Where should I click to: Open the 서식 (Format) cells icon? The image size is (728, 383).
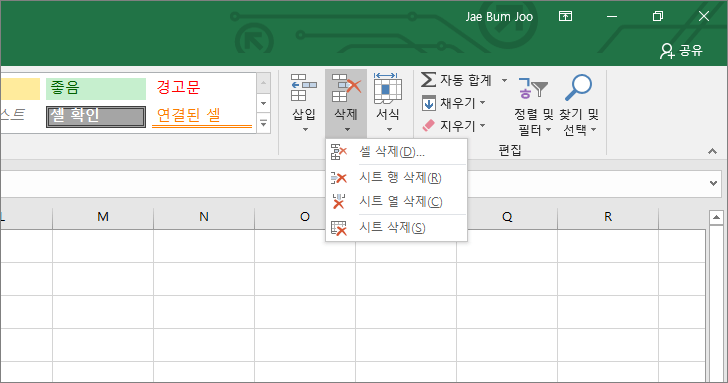tap(388, 88)
